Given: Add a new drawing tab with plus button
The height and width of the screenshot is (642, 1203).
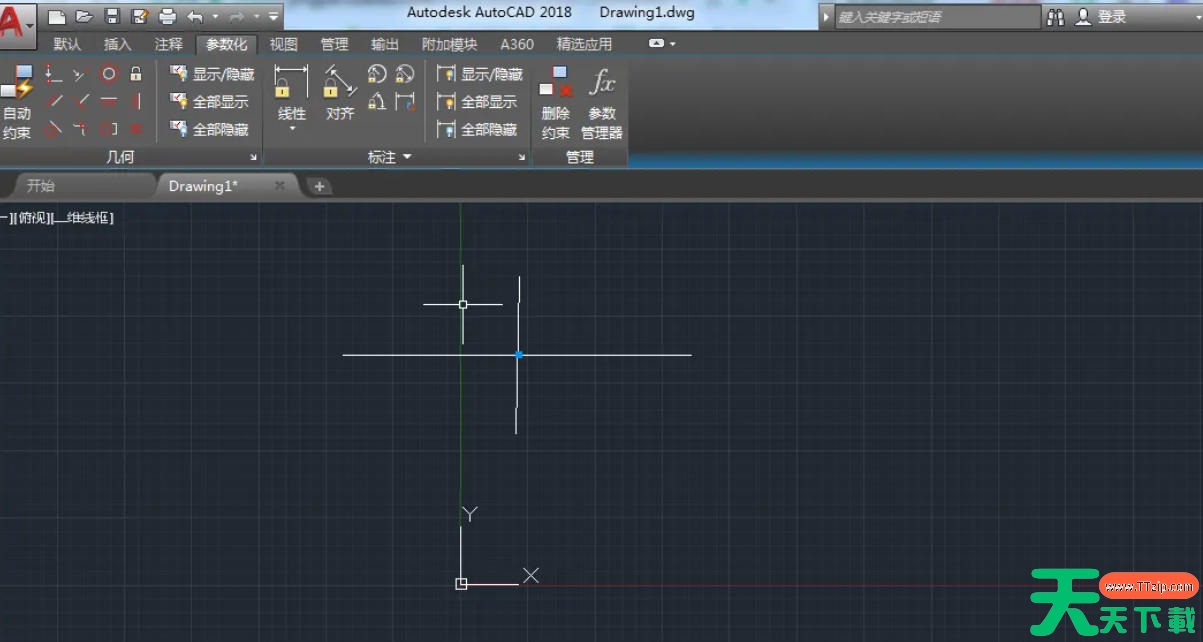Looking at the screenshot, I should click(319, 186).
